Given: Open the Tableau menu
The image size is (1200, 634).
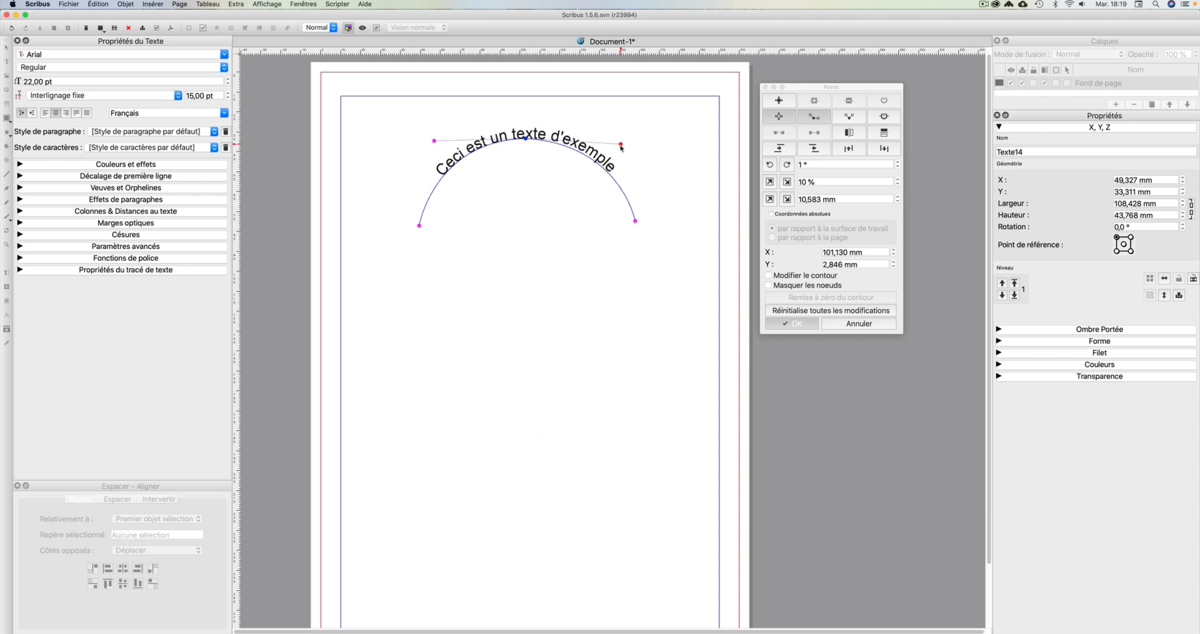Looking at the screenshot, I should tap(207, 4).
